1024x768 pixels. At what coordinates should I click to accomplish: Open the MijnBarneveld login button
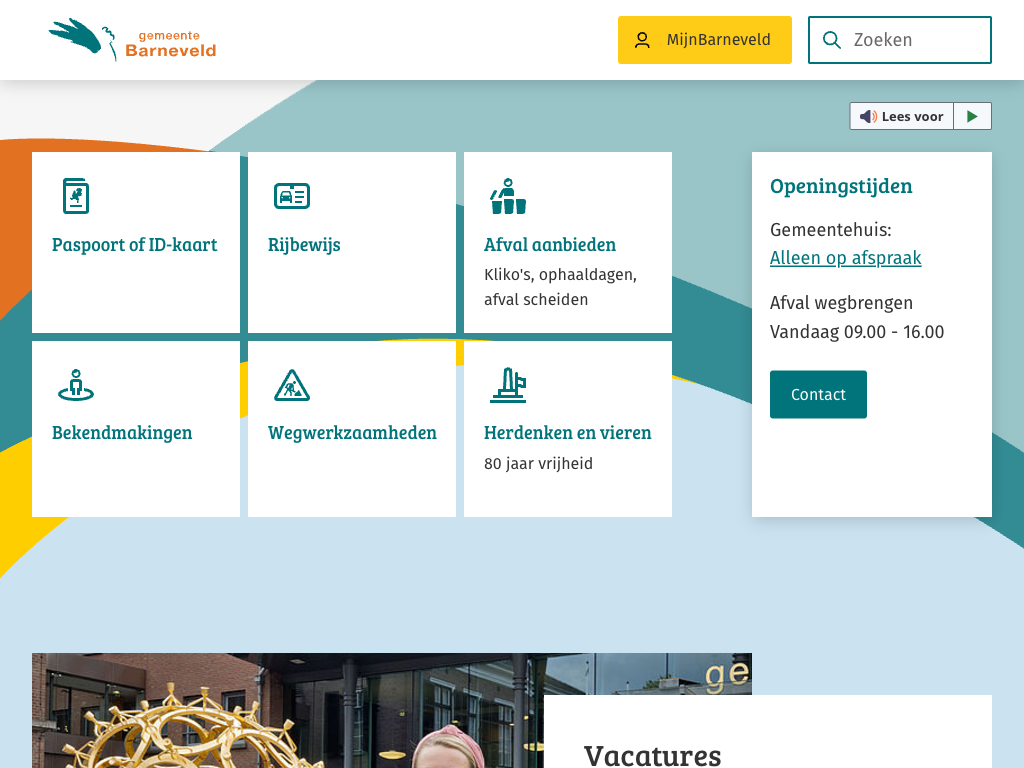[704, 40]
